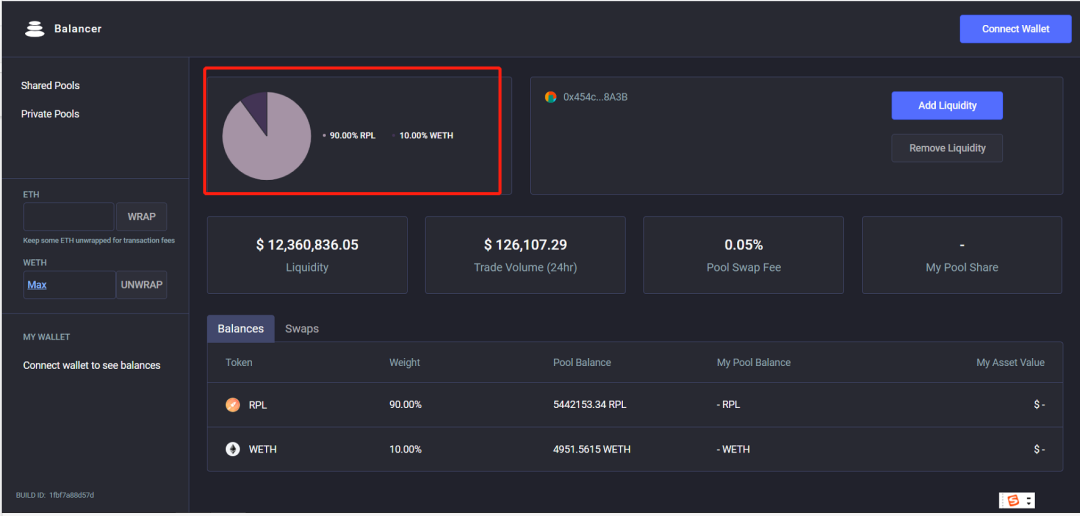Image resolution: width=1080 pixels, height=516 pixels.
Task: Click the Balancer logo icon
Action: click(x=34, y=29)
